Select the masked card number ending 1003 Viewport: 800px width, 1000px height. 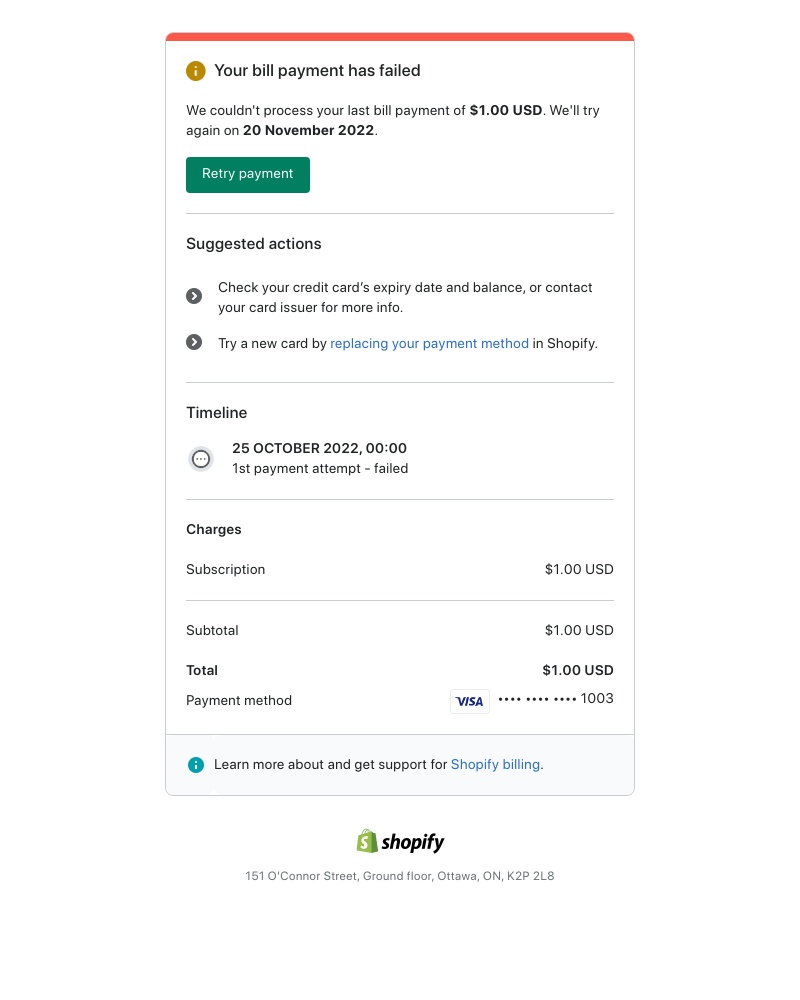pyautogui.click(x=555, y=699)
